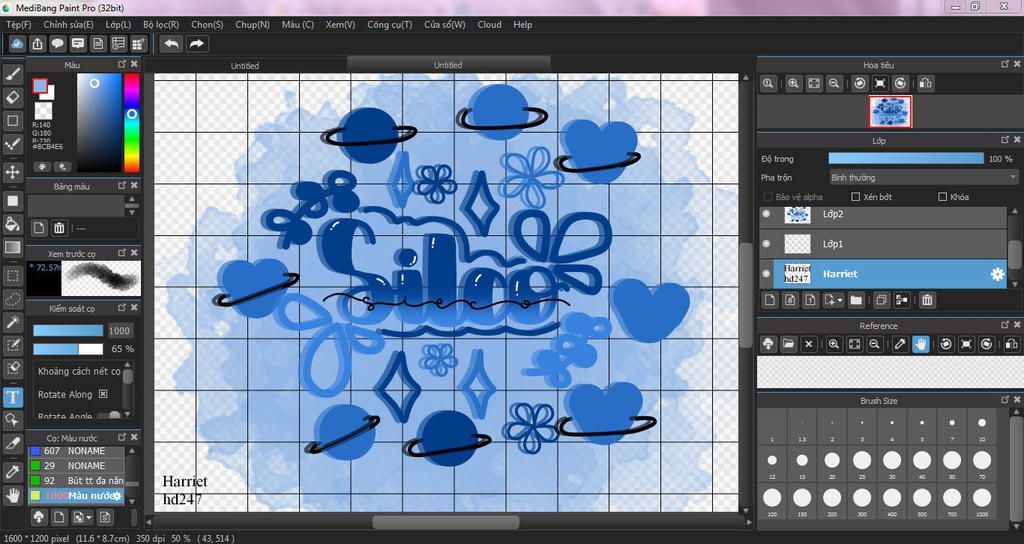Select brush 92 Bút tt đa năng
The height and width of the screenshot is (544, 1024).
[76, 480]
